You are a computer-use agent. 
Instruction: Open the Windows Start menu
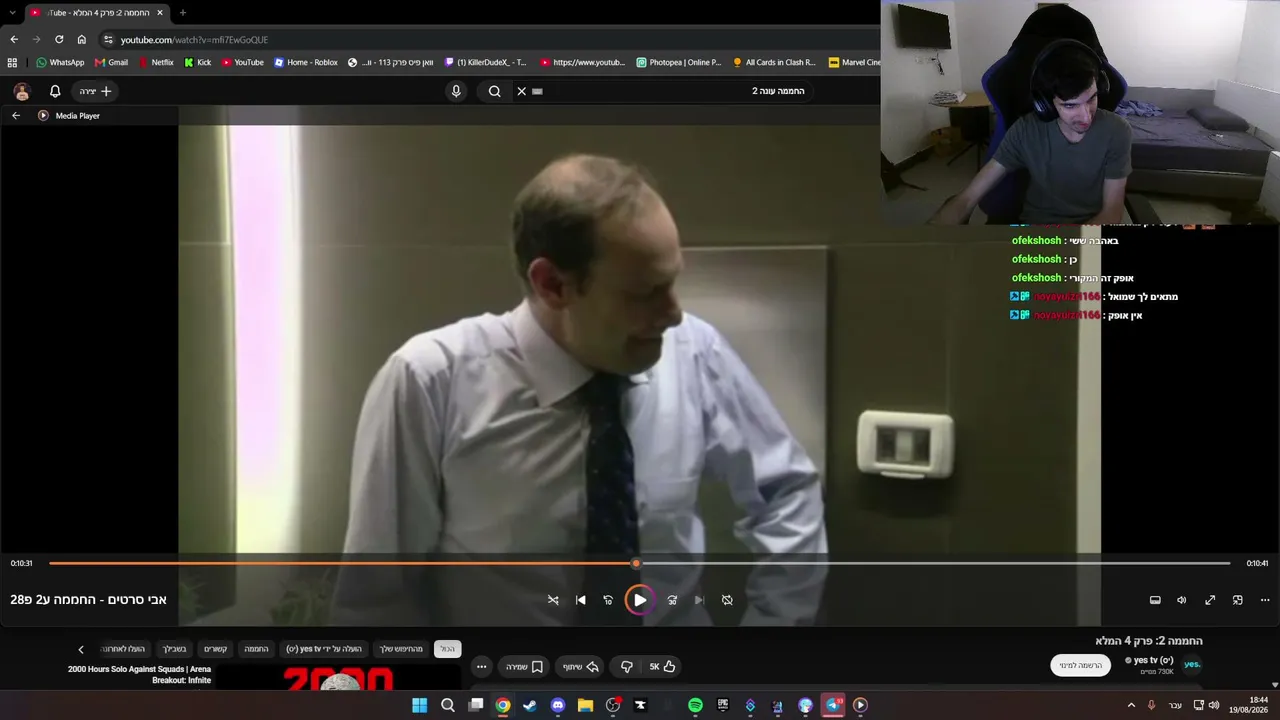click(420, 705)
